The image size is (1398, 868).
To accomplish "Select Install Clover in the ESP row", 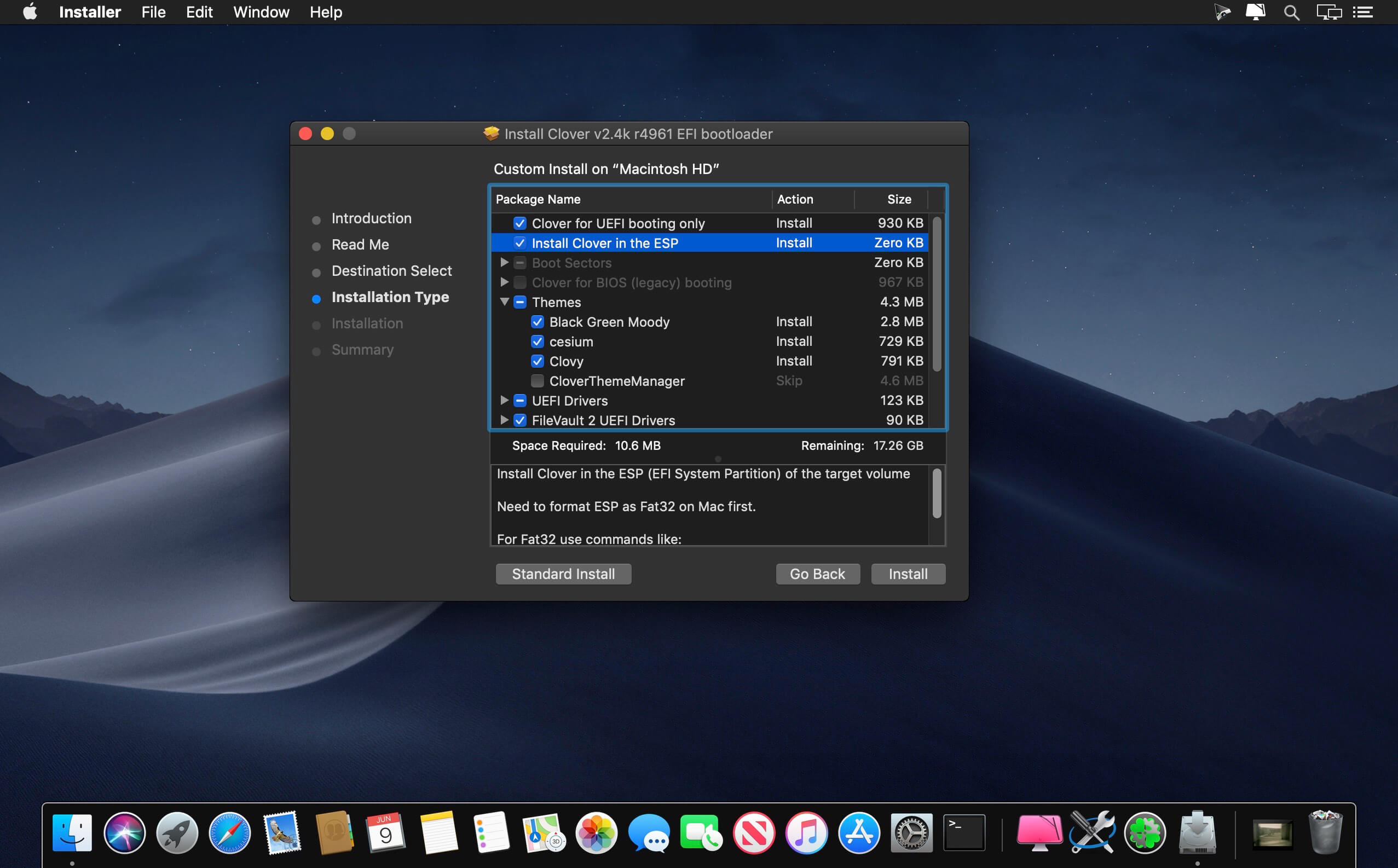I will [713, 242].
